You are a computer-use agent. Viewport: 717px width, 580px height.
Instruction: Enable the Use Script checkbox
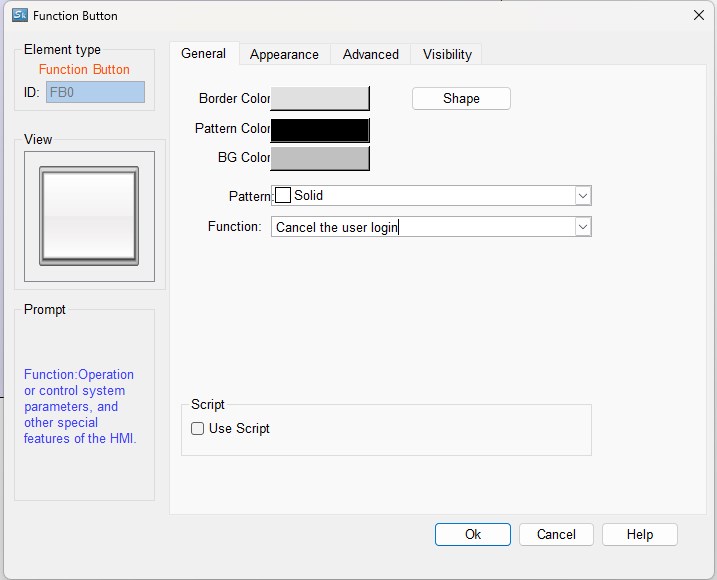click(x=198, y=429)
